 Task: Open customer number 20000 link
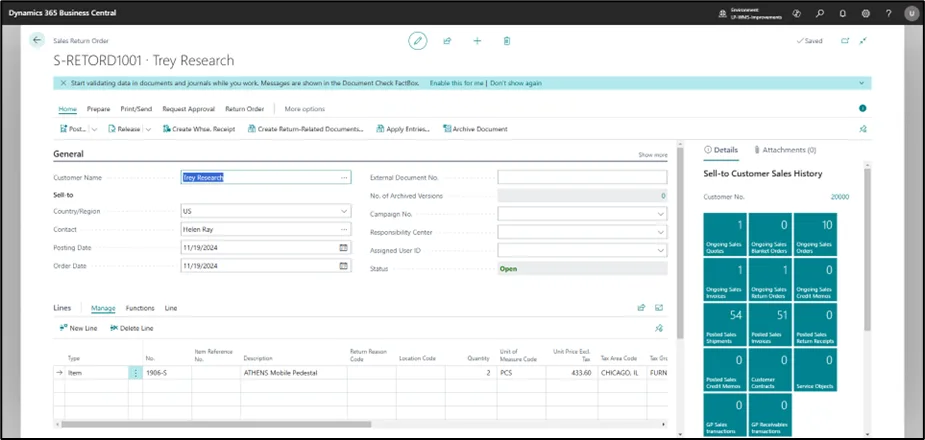coord(840,197)
